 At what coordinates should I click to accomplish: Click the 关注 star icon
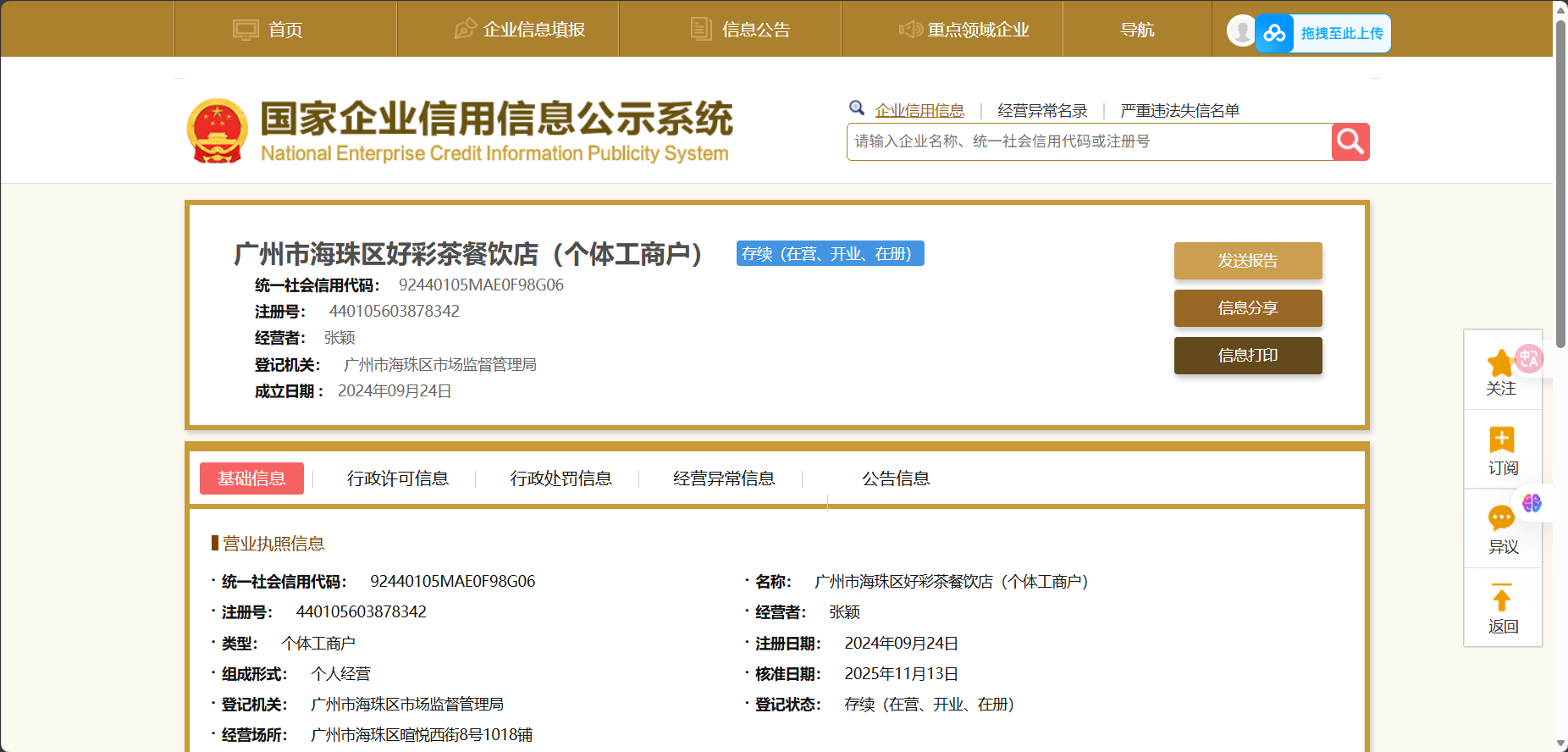click(x=1500, y=363)
